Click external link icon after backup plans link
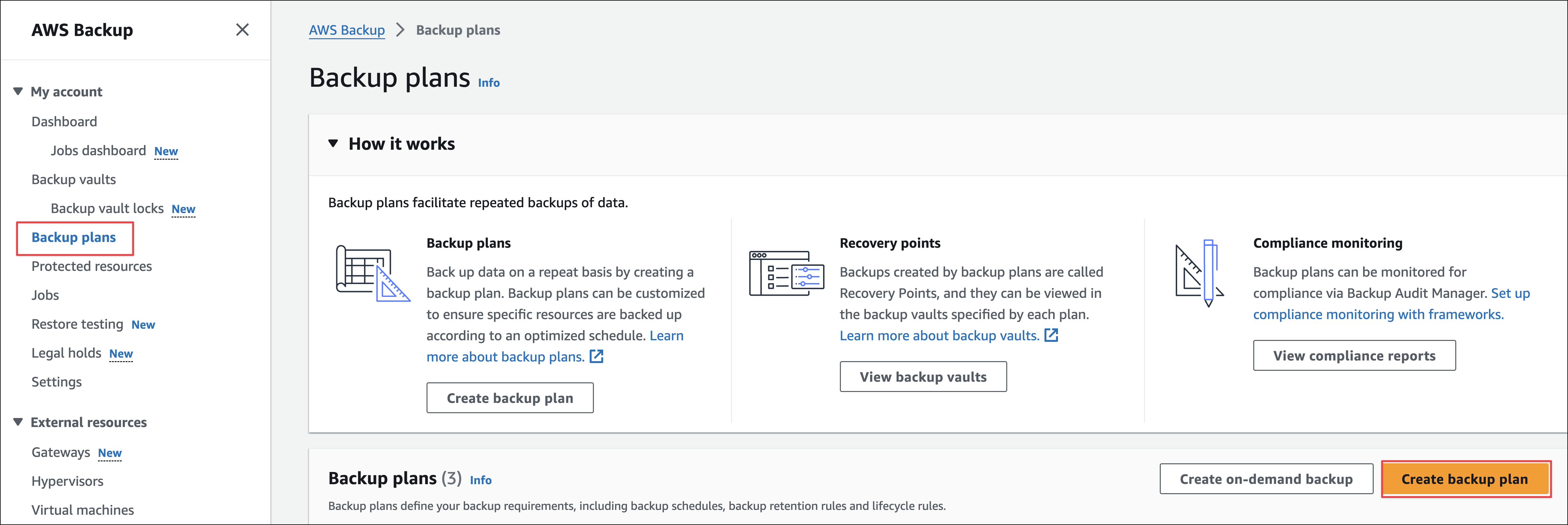1568x525 pixels. 596,357
